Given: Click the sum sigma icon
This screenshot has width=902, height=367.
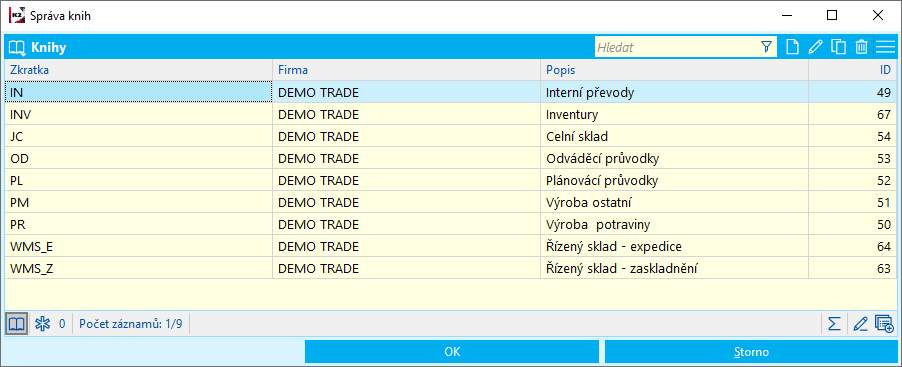Looking at the screenshot, I should click(x=834, y=324).
